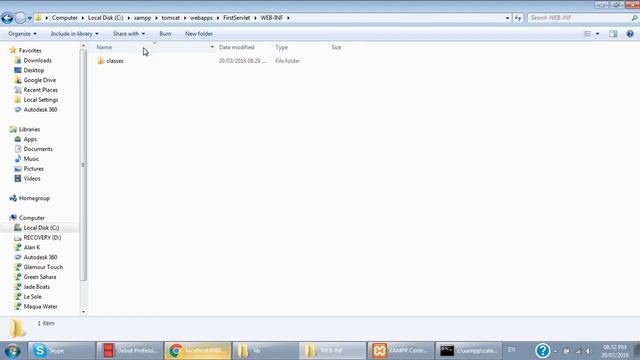Sort by Date modified column
The width and height of the screenshot is (640, 360).
coord(236,47)
